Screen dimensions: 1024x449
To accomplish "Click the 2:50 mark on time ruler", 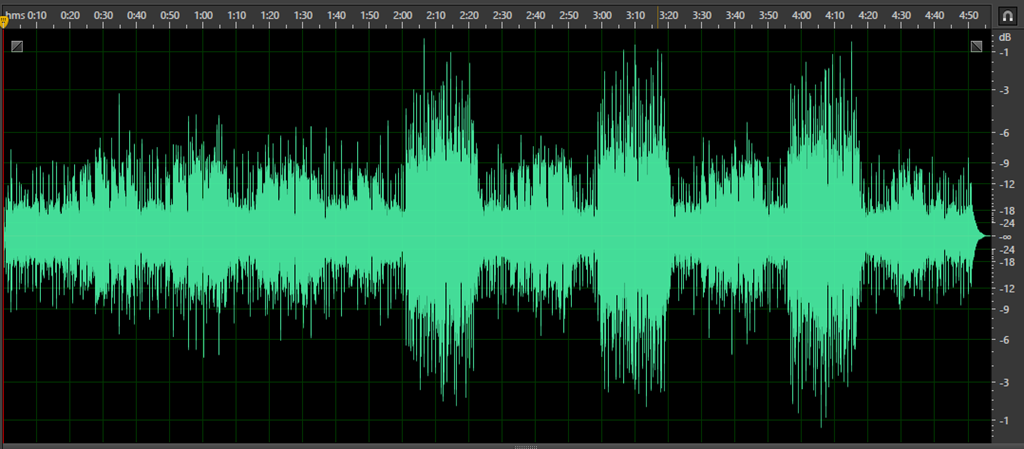I will pyautogui.click(x=569, y=14).
